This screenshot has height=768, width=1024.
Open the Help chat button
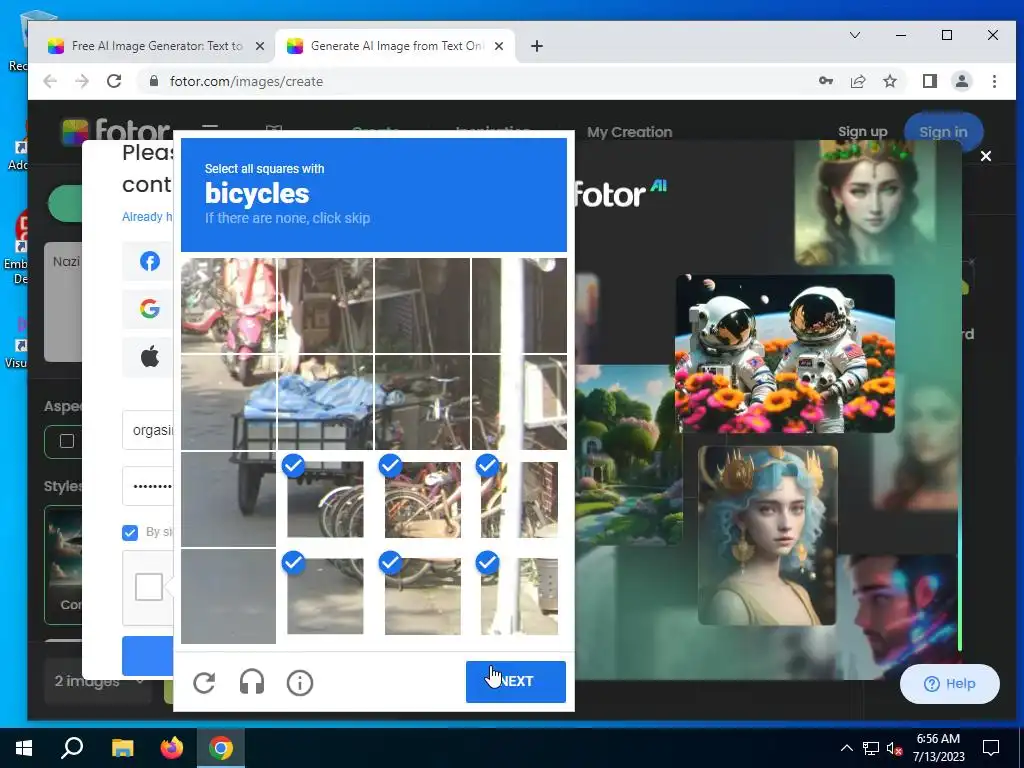click(x=950, y=684)
